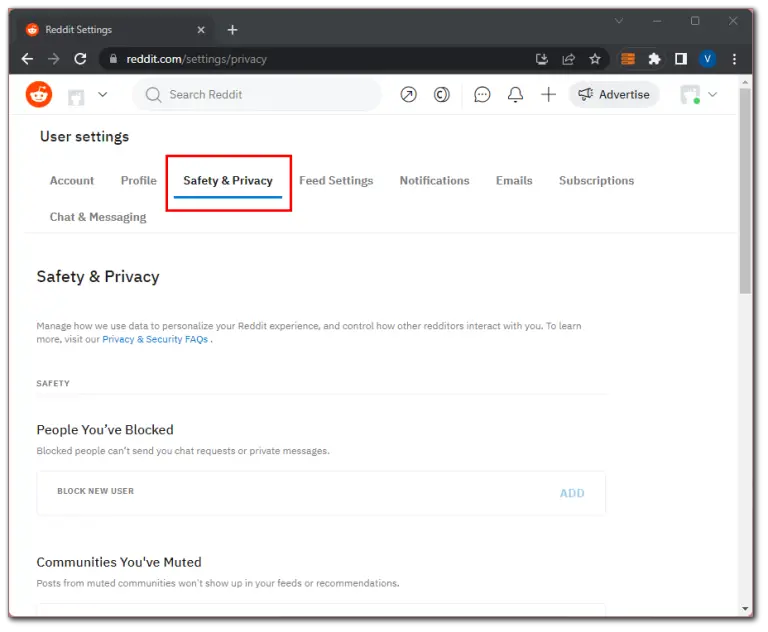Switch to the Account tab

tap(72, 181)
